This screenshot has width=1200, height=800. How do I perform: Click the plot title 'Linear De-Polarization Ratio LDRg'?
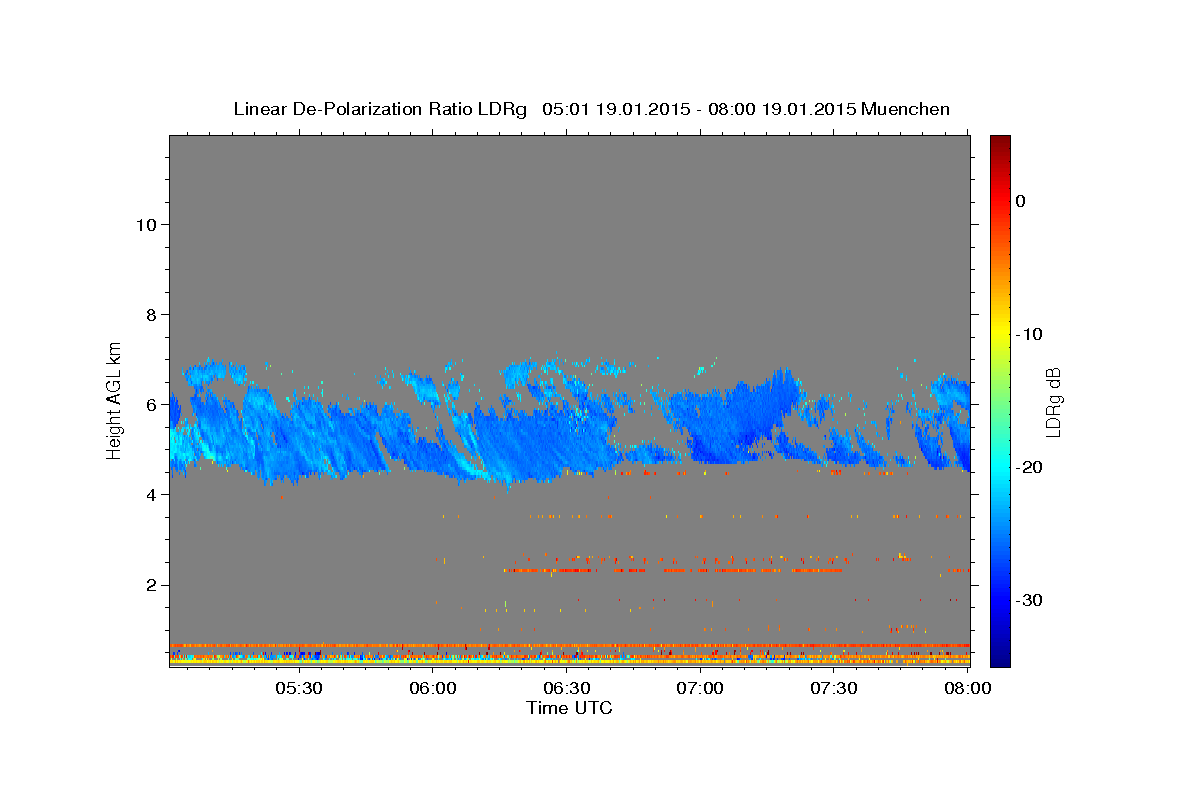point(380,109)
